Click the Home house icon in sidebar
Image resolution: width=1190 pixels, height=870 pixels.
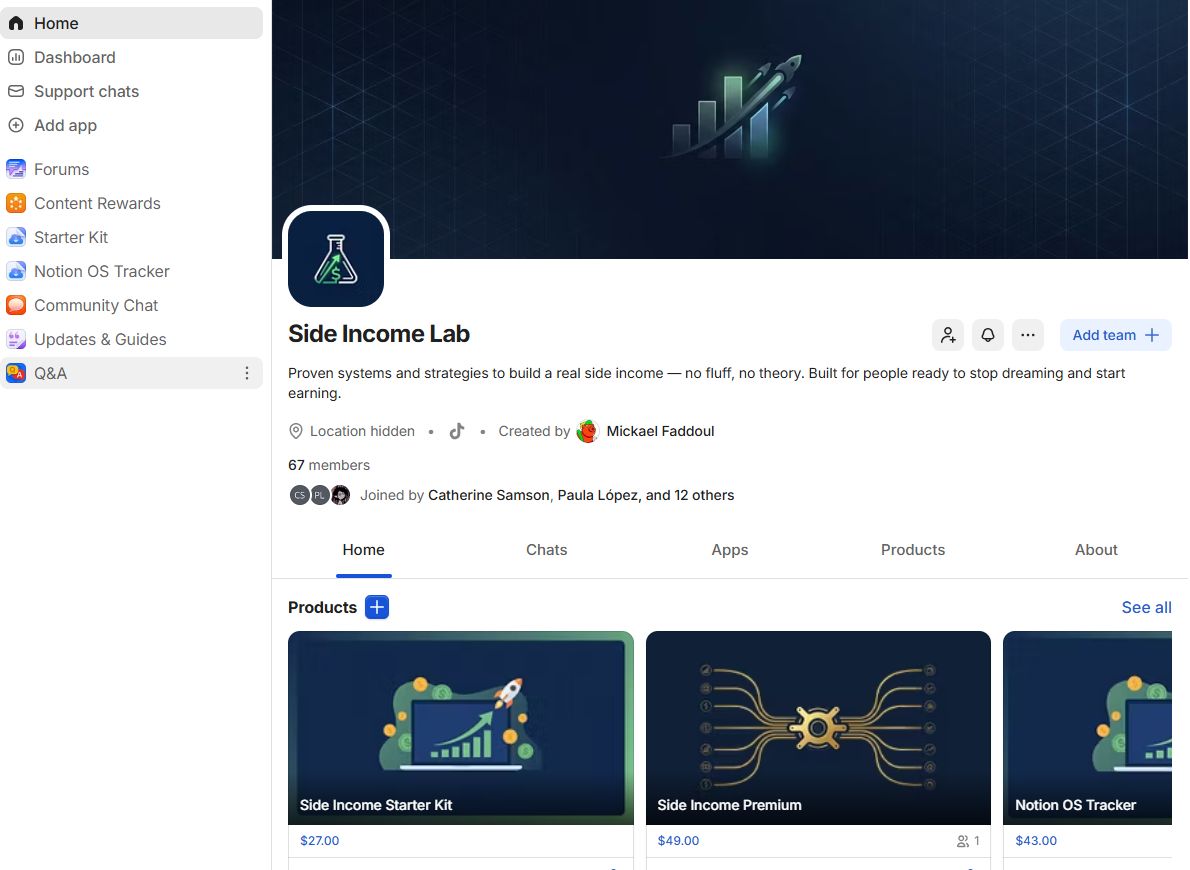click(x=16, y=24)
